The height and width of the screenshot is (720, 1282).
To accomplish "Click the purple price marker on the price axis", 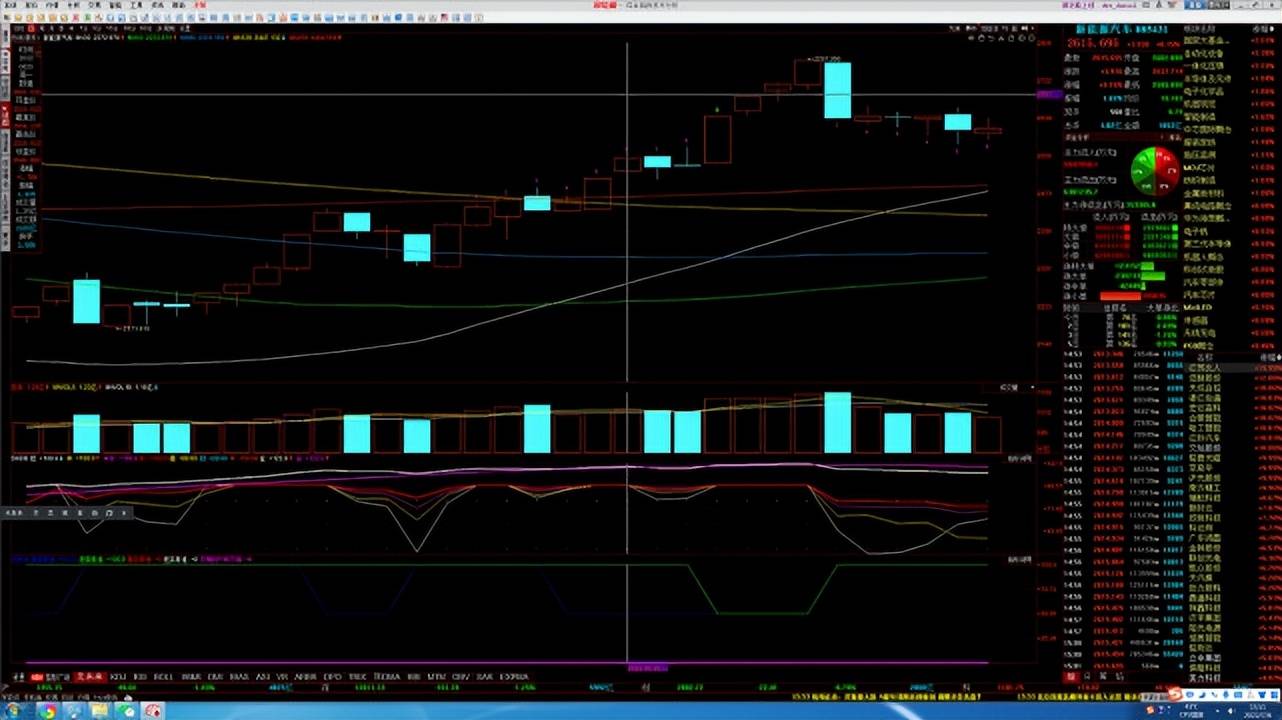I will (1049, 94).
